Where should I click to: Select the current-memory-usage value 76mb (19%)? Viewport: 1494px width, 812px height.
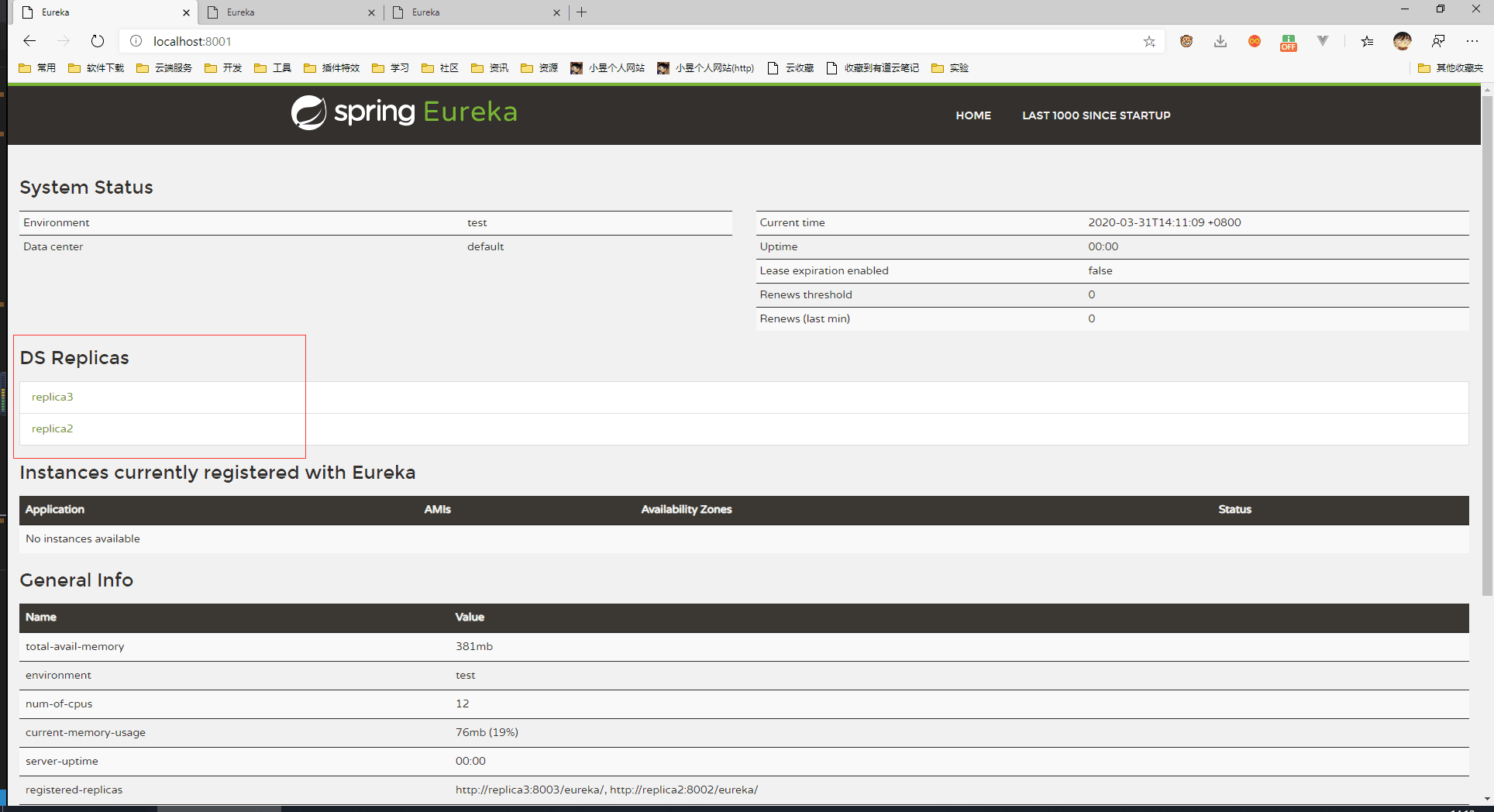[487, 732]
